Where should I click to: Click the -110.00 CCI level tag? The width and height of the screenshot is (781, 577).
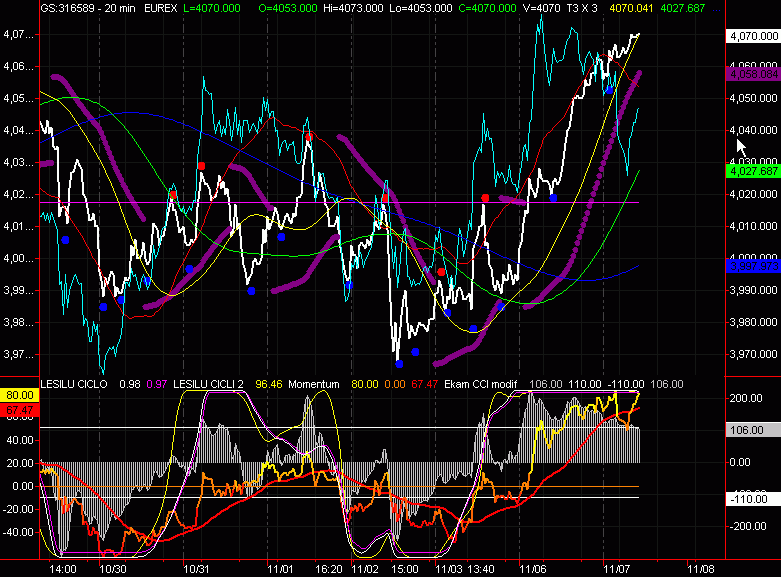[x=753, y=499]
